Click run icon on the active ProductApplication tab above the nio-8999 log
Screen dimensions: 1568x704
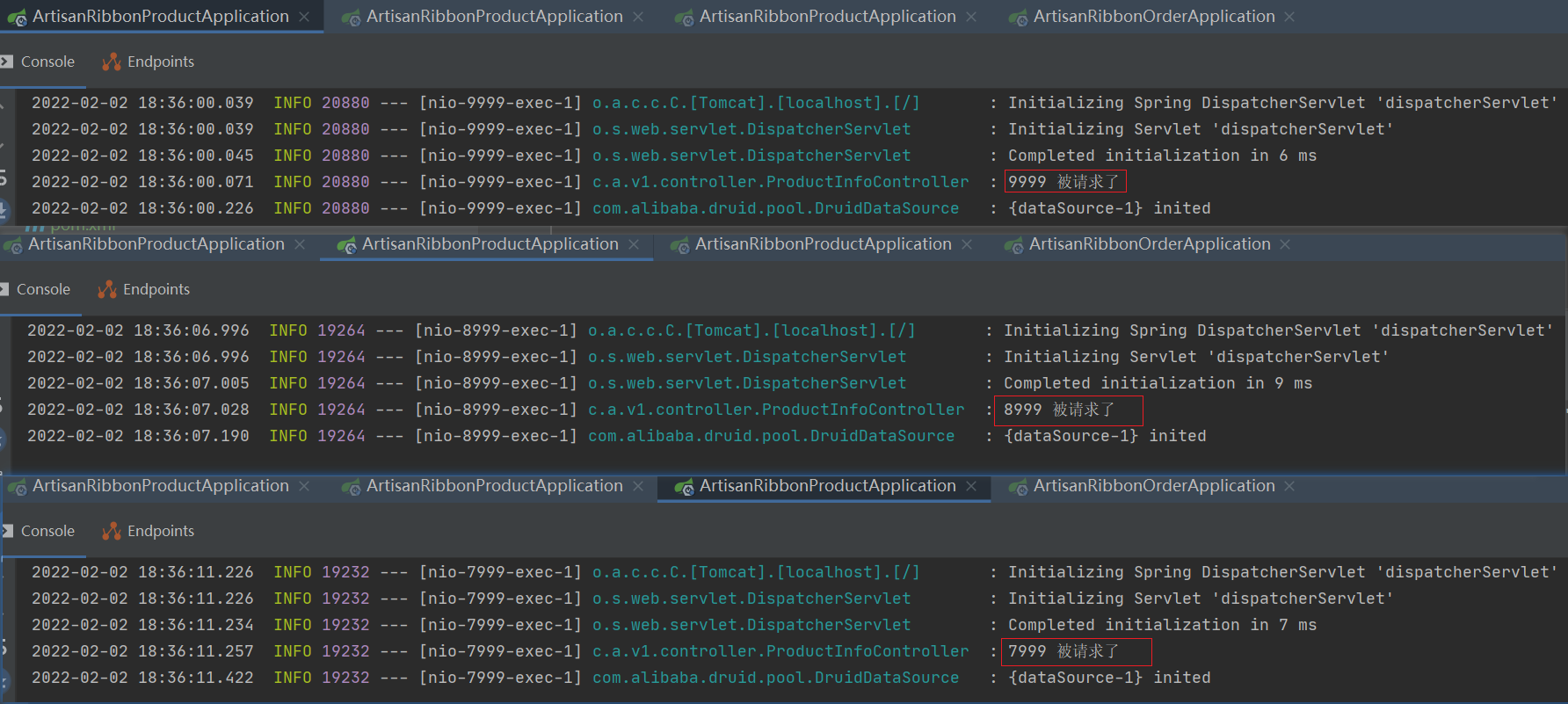click(x=346, y=244)
